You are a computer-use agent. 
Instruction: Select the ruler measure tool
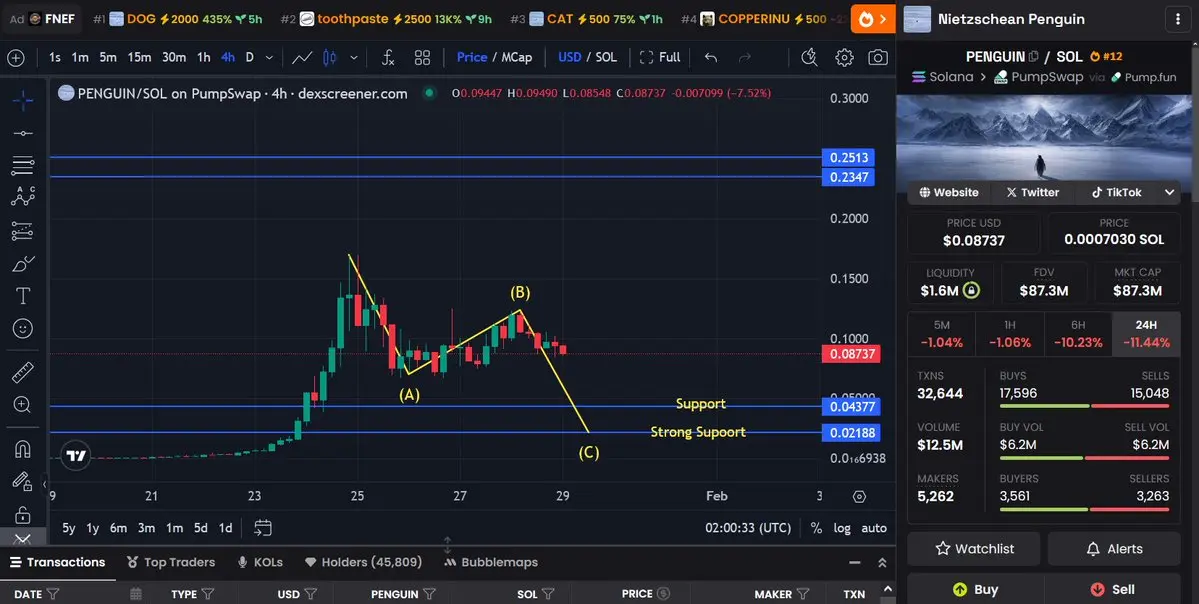pos(23,372)
